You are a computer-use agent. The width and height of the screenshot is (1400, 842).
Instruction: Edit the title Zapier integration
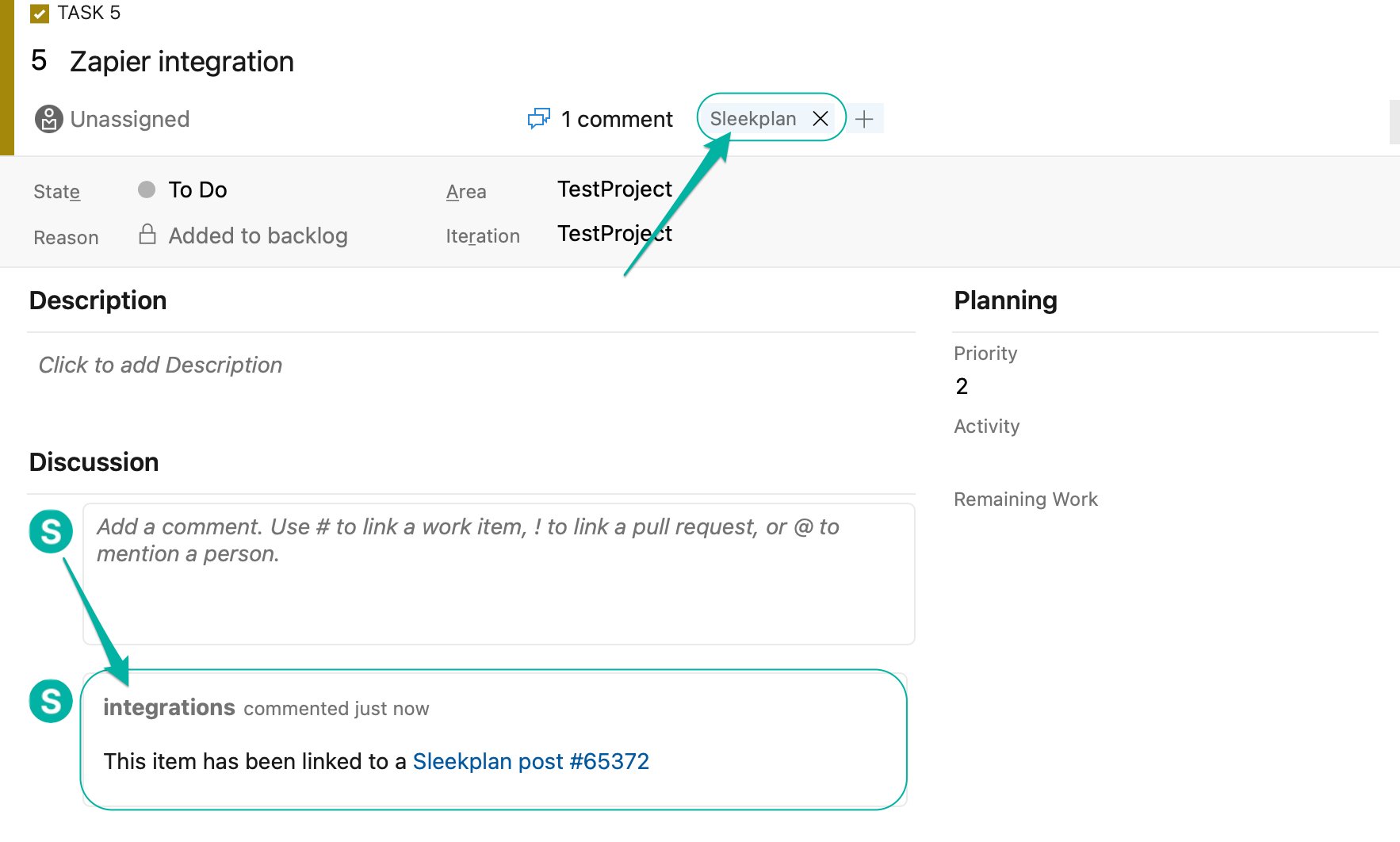[x=182, y=62]
